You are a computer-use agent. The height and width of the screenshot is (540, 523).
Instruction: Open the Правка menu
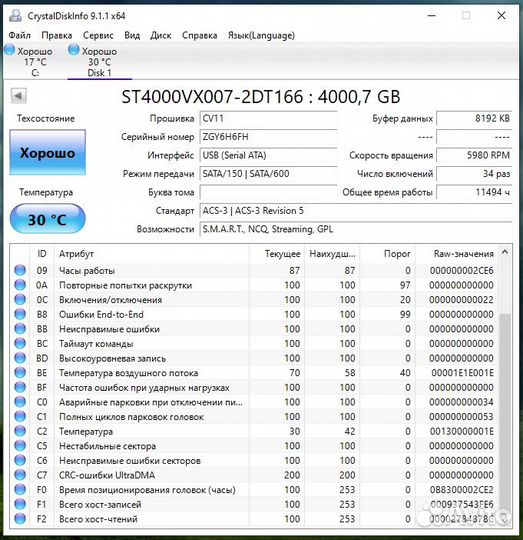click(56, 35)
